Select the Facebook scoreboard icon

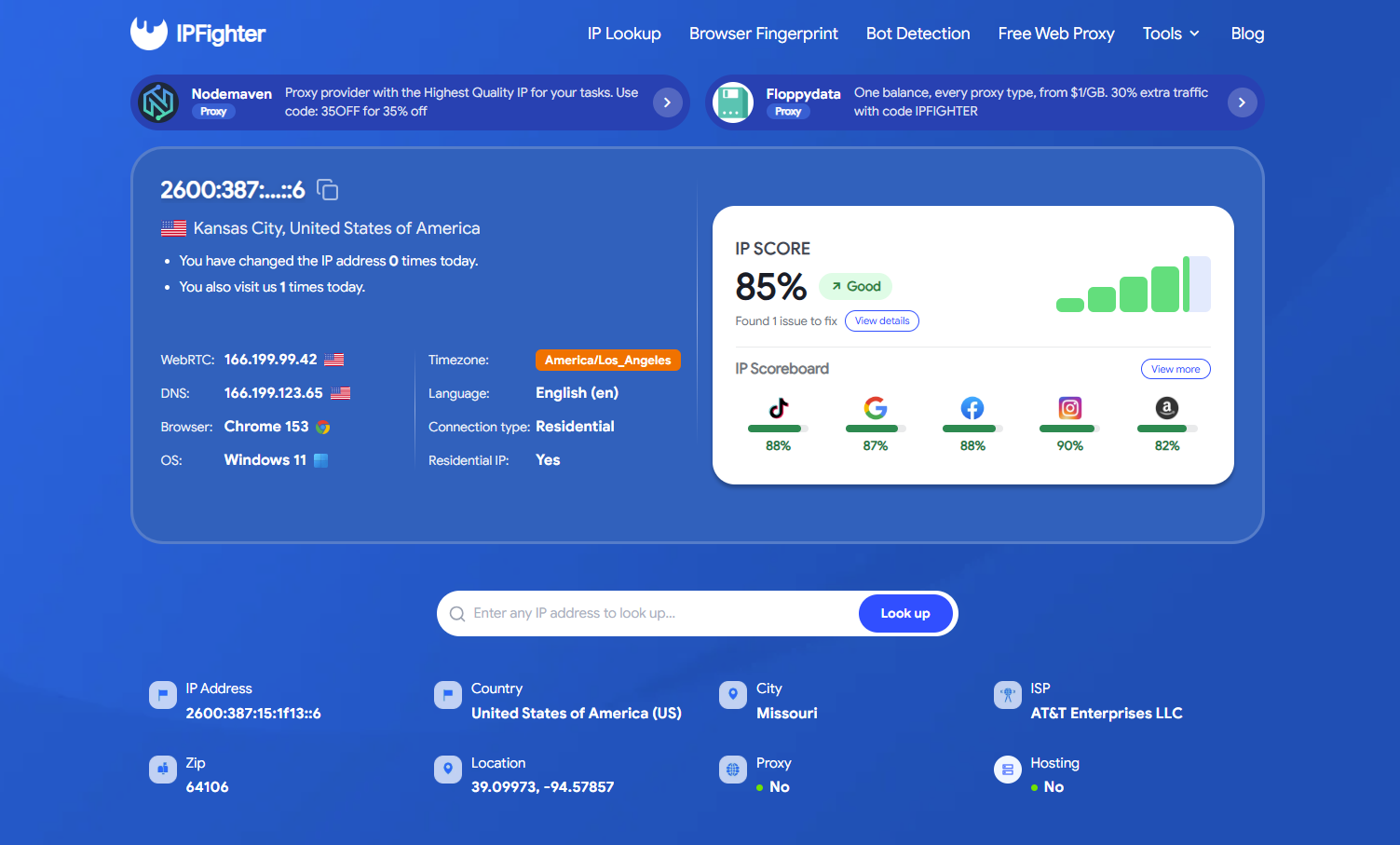[972, 408]
